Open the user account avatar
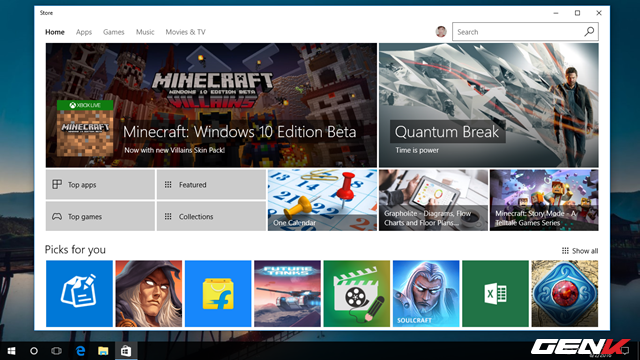This screenshot has width=640, height=360. (441, 31)
